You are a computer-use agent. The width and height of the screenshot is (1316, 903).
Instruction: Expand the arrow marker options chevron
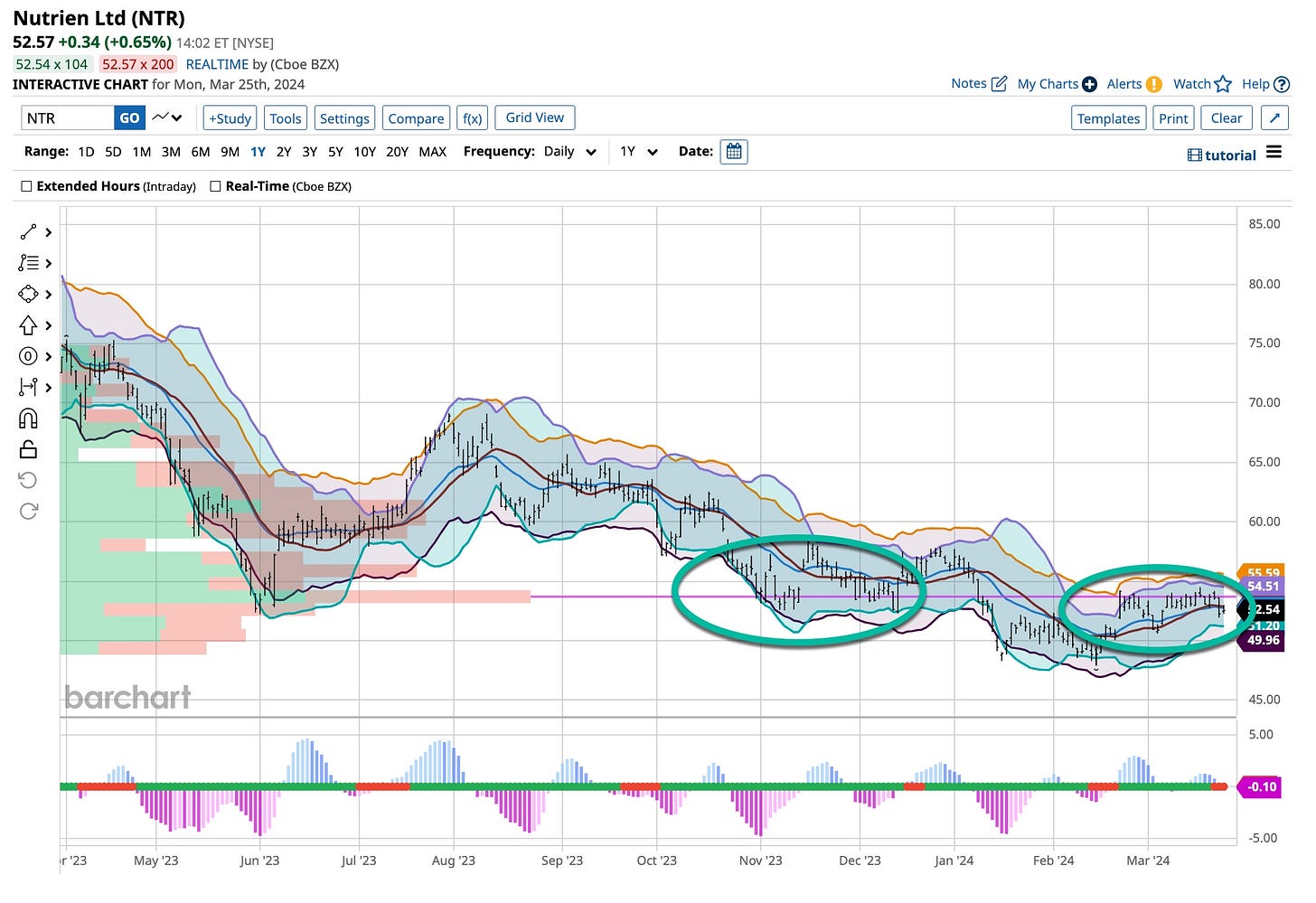pos(49,325)
